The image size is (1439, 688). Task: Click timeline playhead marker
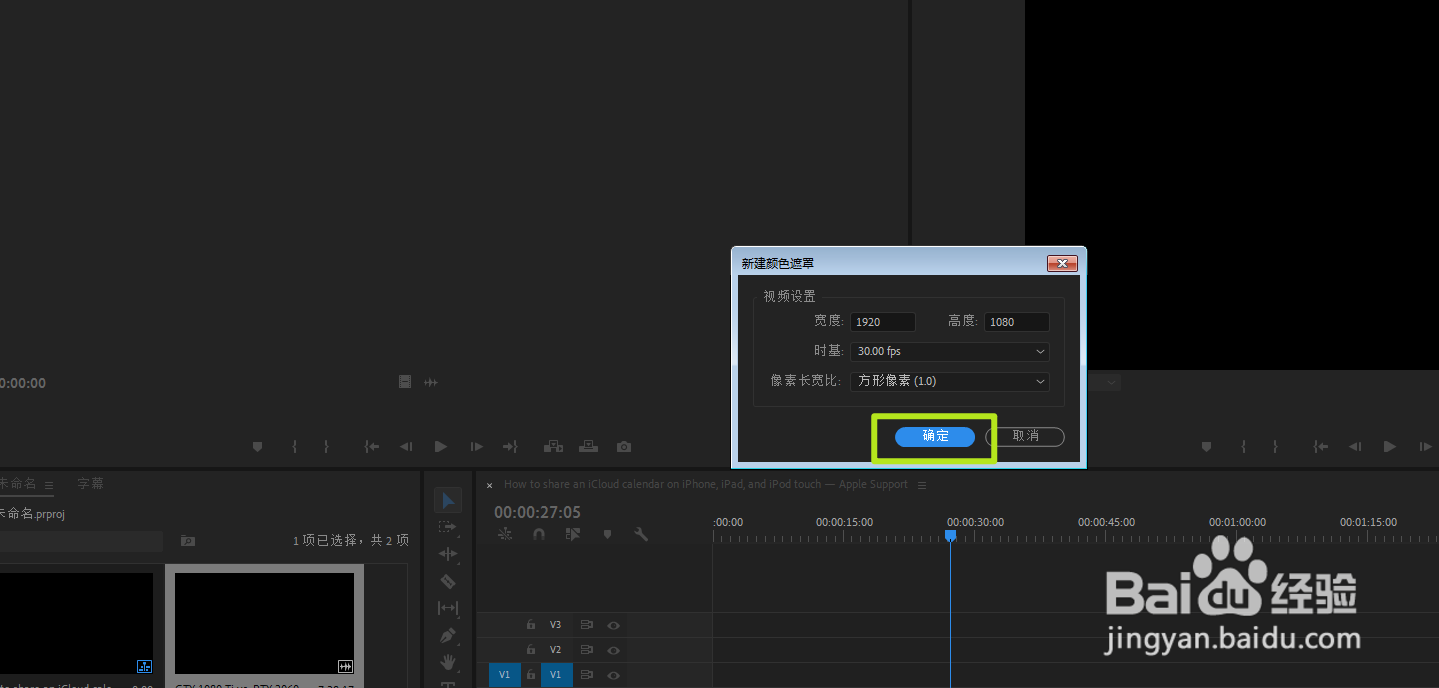950,536
